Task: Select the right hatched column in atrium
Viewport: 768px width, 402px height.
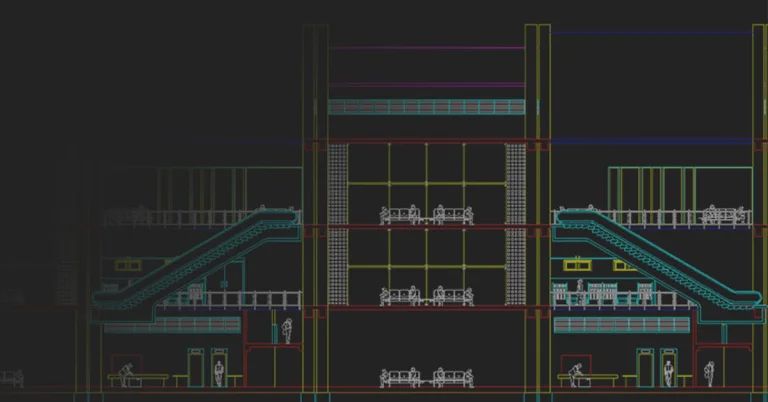Action: pyautogui.click(x=516, y=225)
